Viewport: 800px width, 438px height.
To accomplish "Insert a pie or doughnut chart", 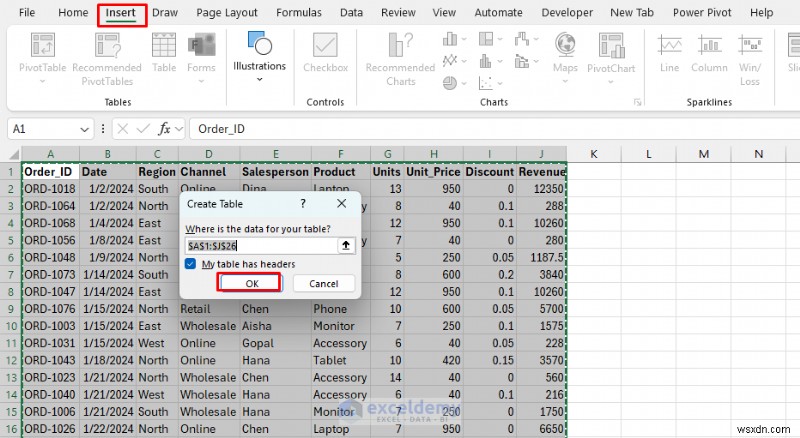I will (x=450, y=83).
